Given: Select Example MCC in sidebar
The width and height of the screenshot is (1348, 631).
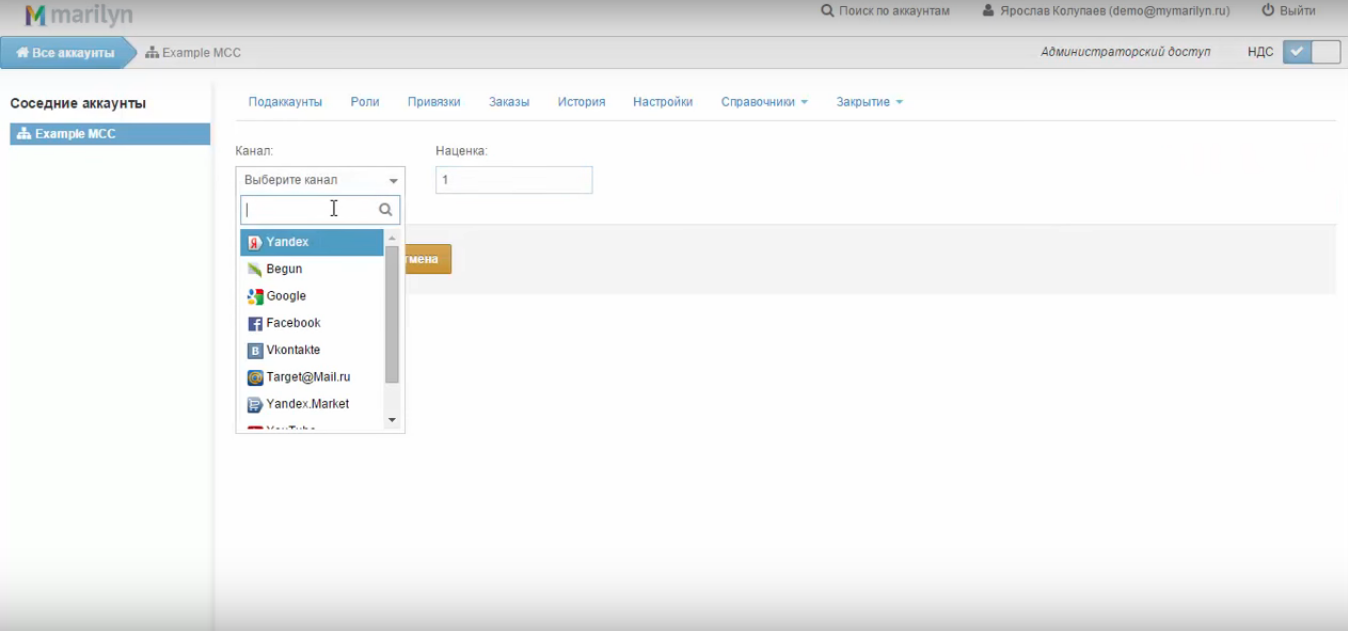Looking at the screenshot, I should (x=110, y=134).
